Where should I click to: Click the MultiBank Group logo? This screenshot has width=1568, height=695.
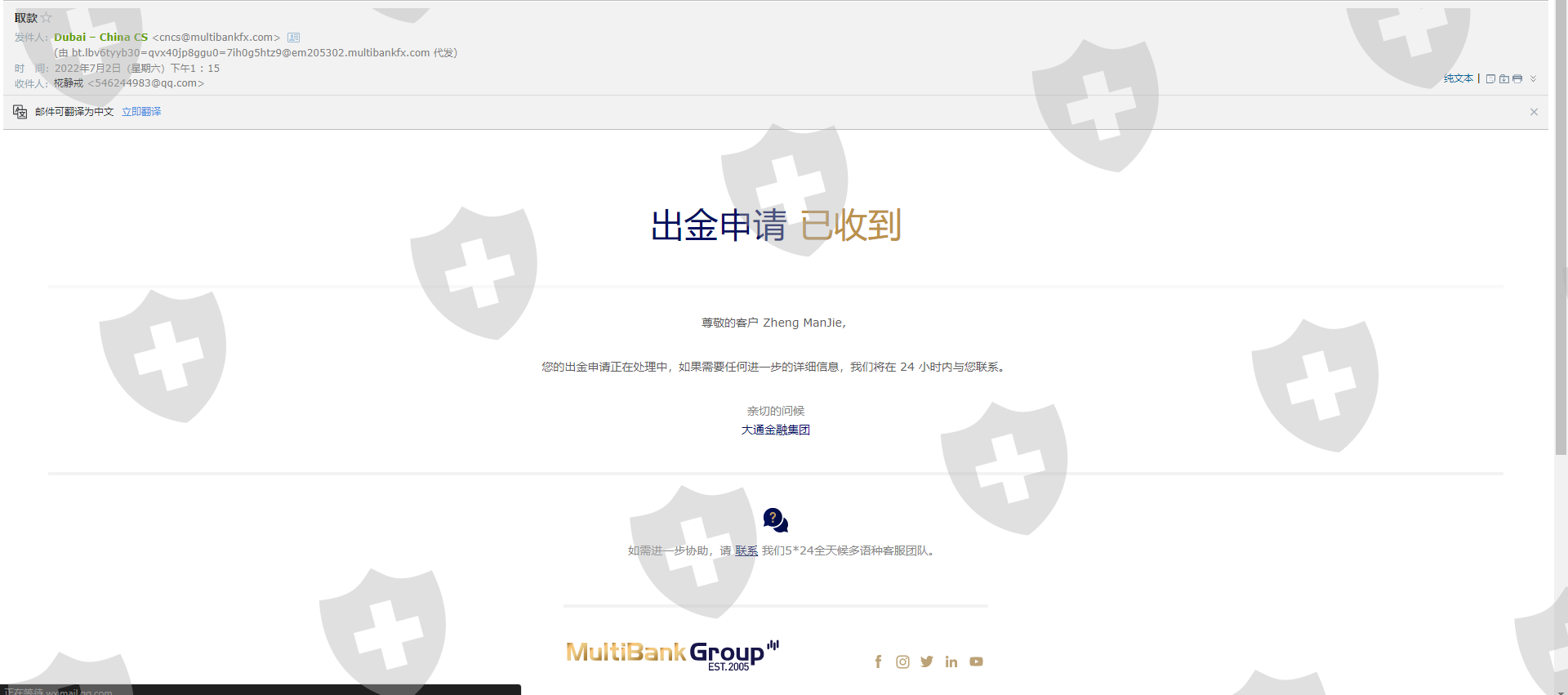(x=673, y=655)
